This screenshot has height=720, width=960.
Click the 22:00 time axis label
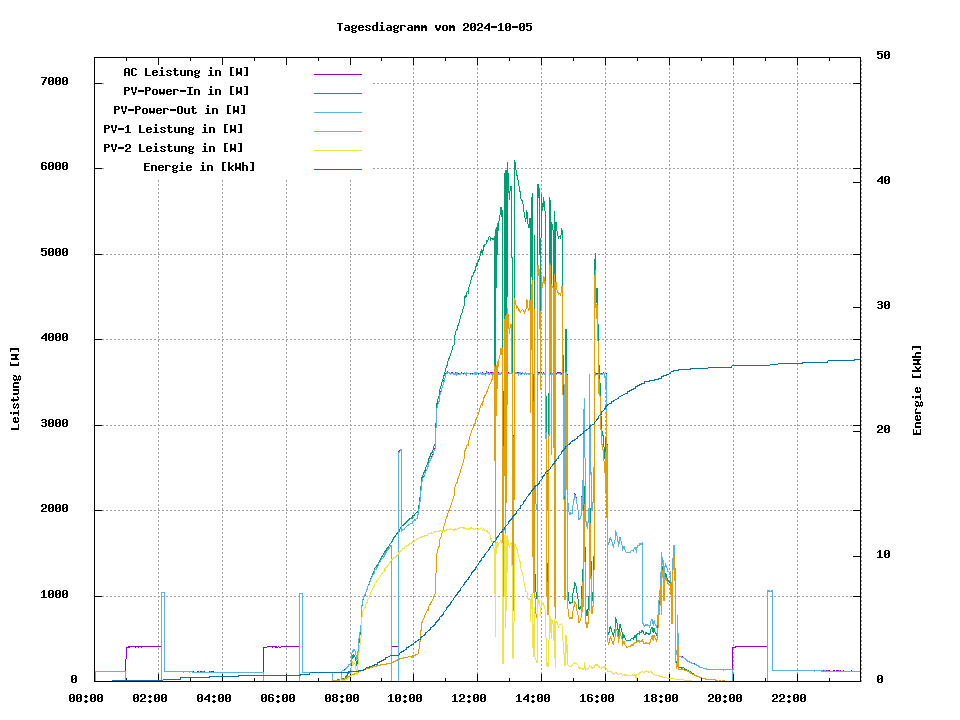(x=789, y=698)
